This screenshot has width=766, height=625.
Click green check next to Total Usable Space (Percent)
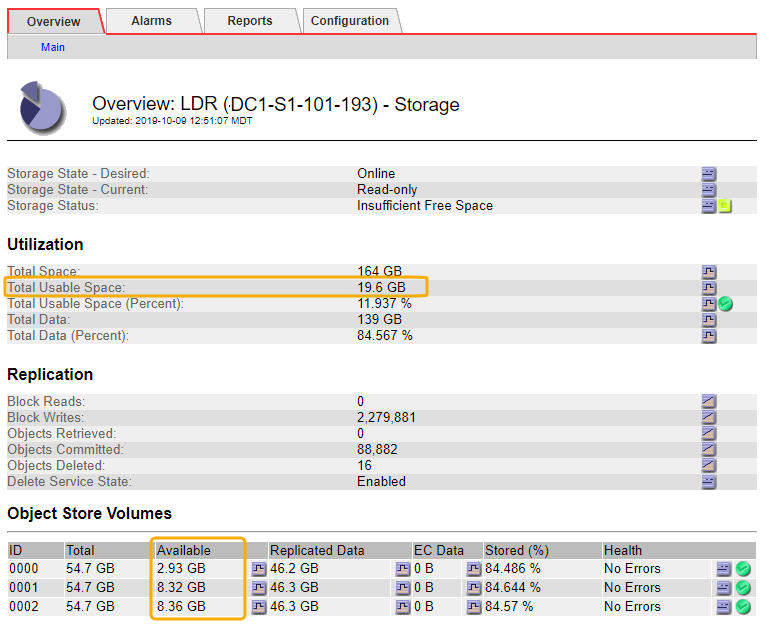726,304
